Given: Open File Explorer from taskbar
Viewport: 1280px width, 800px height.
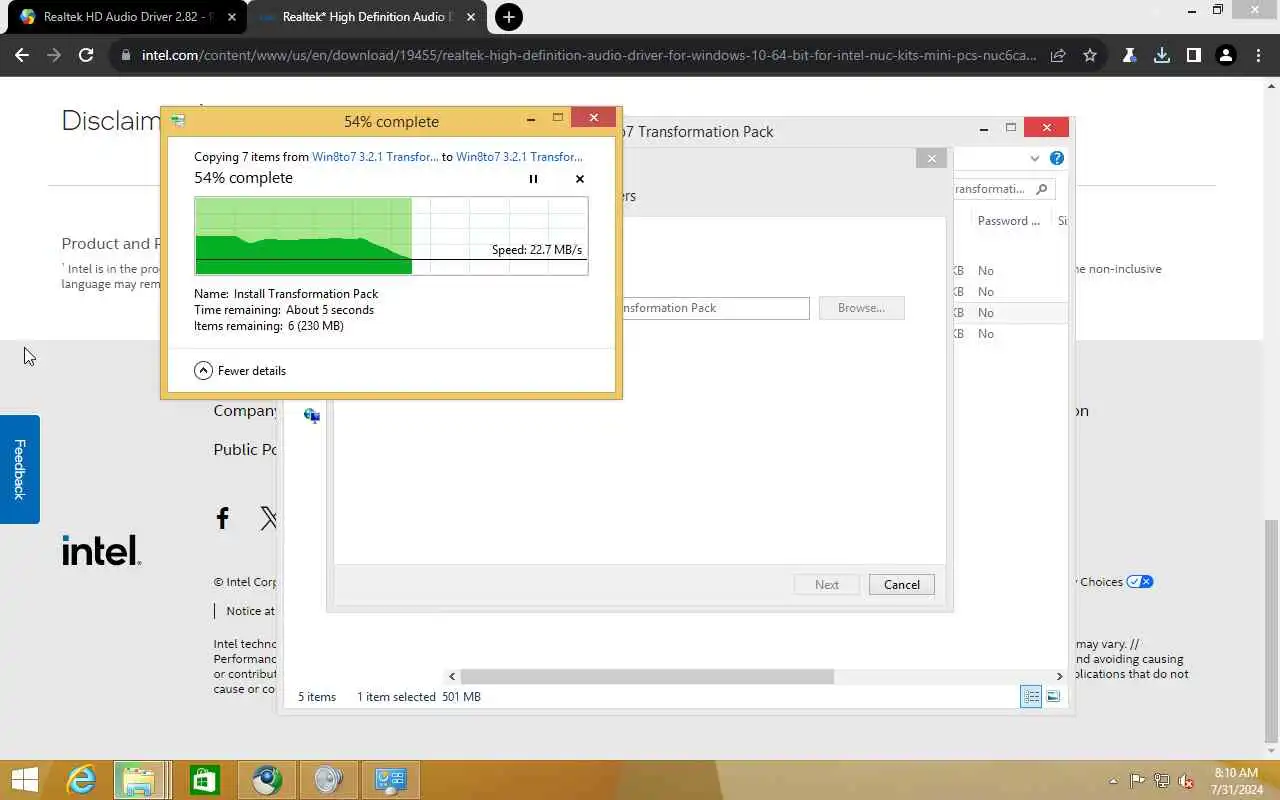Looking at the screenshot, I should coord(139,780).
